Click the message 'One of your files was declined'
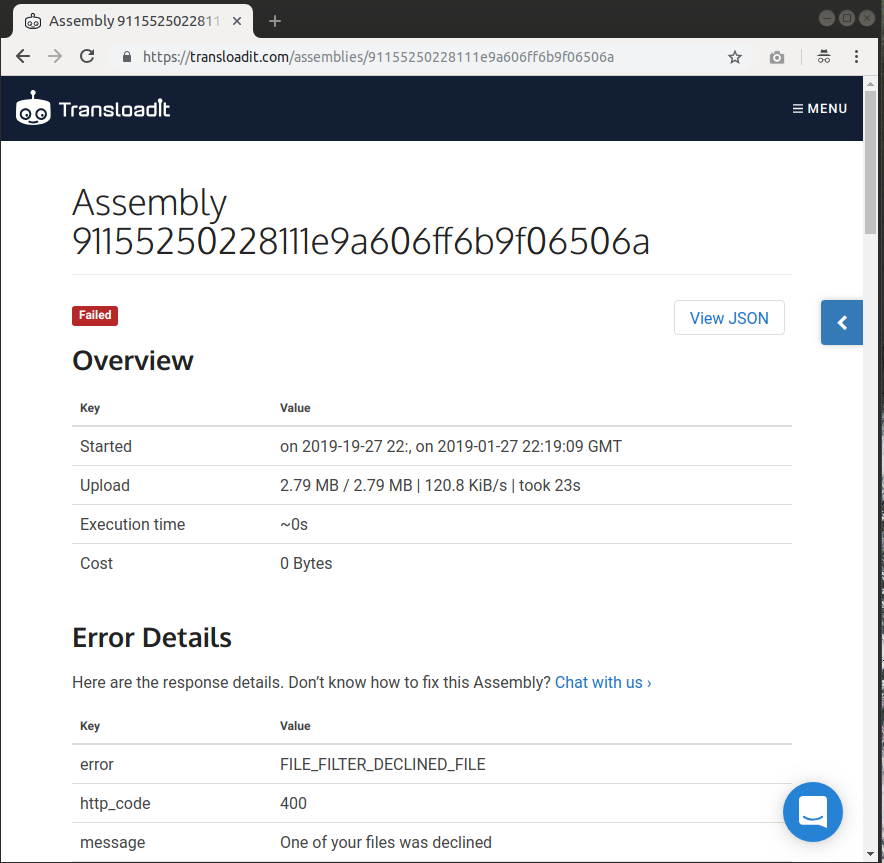 [386, 842]
